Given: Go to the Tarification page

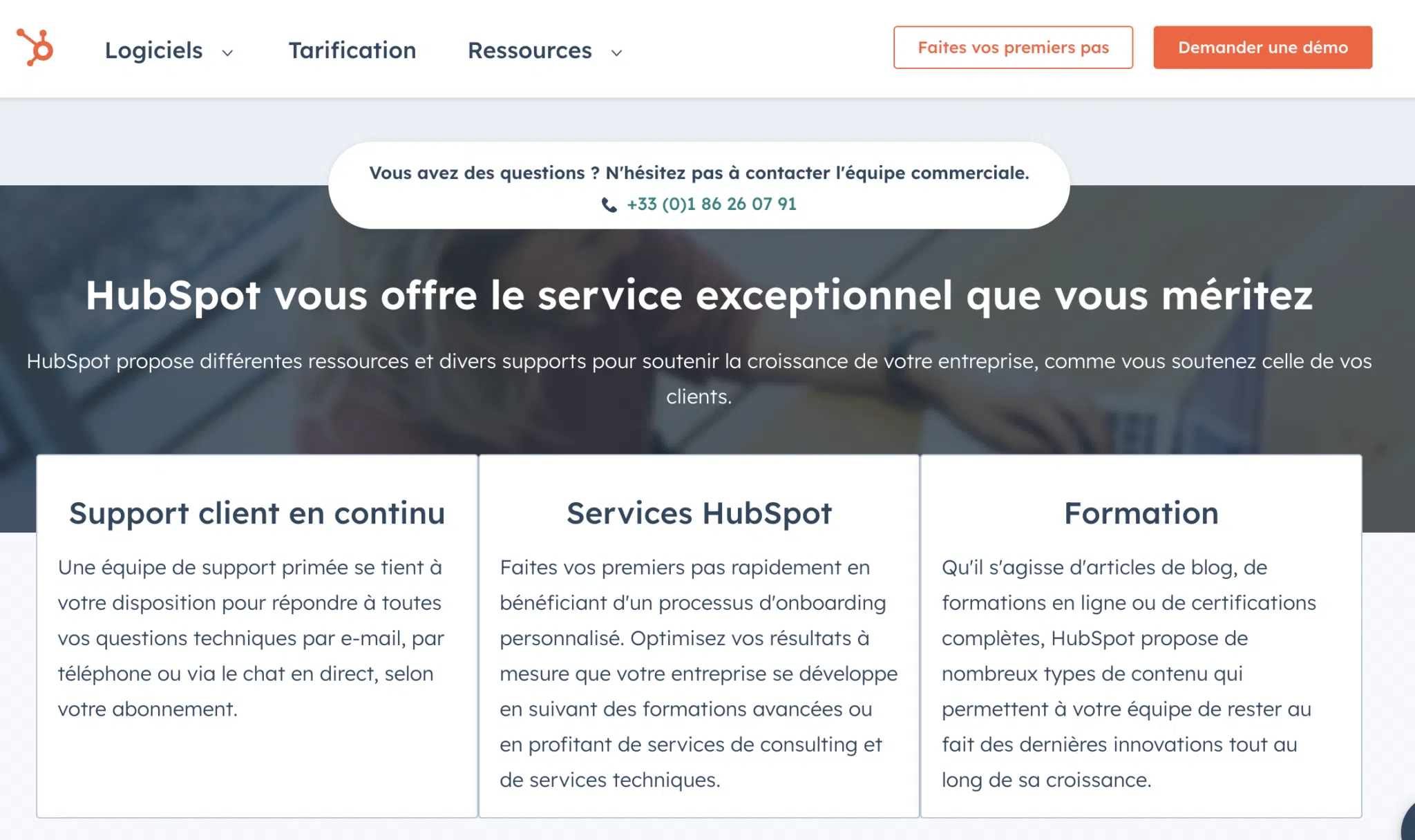Looking at the screenshot, I should tap(352, 50).
